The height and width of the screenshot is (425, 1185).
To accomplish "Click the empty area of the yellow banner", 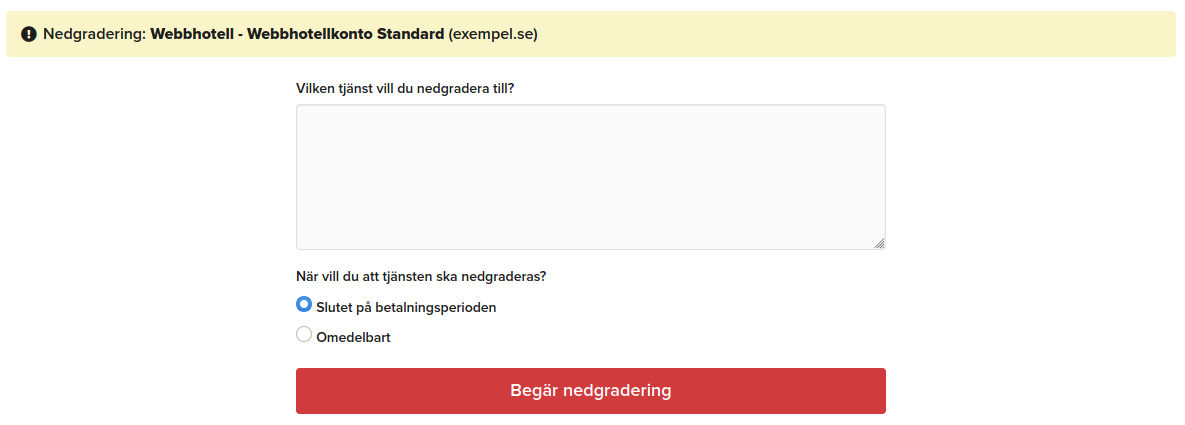I will click(850, 34).
